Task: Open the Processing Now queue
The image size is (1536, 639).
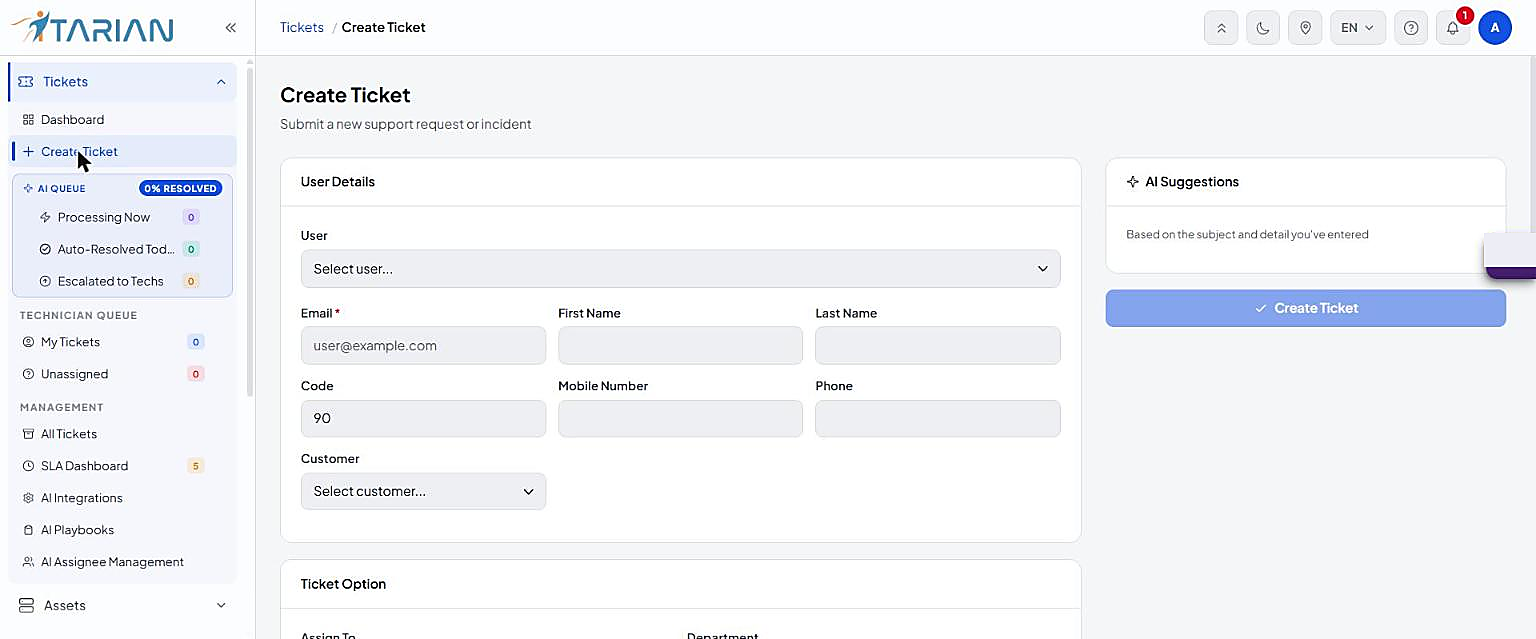Action: [122, 217]
